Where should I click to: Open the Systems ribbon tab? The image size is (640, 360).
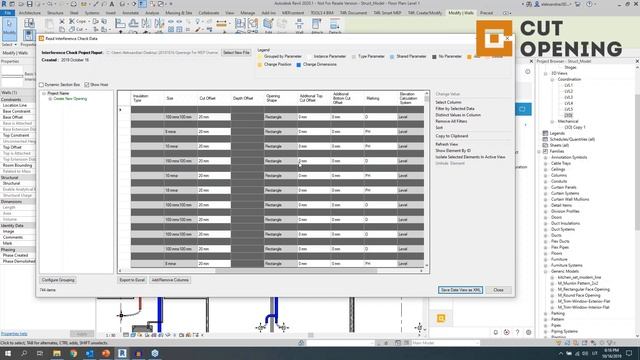(92, 13)
